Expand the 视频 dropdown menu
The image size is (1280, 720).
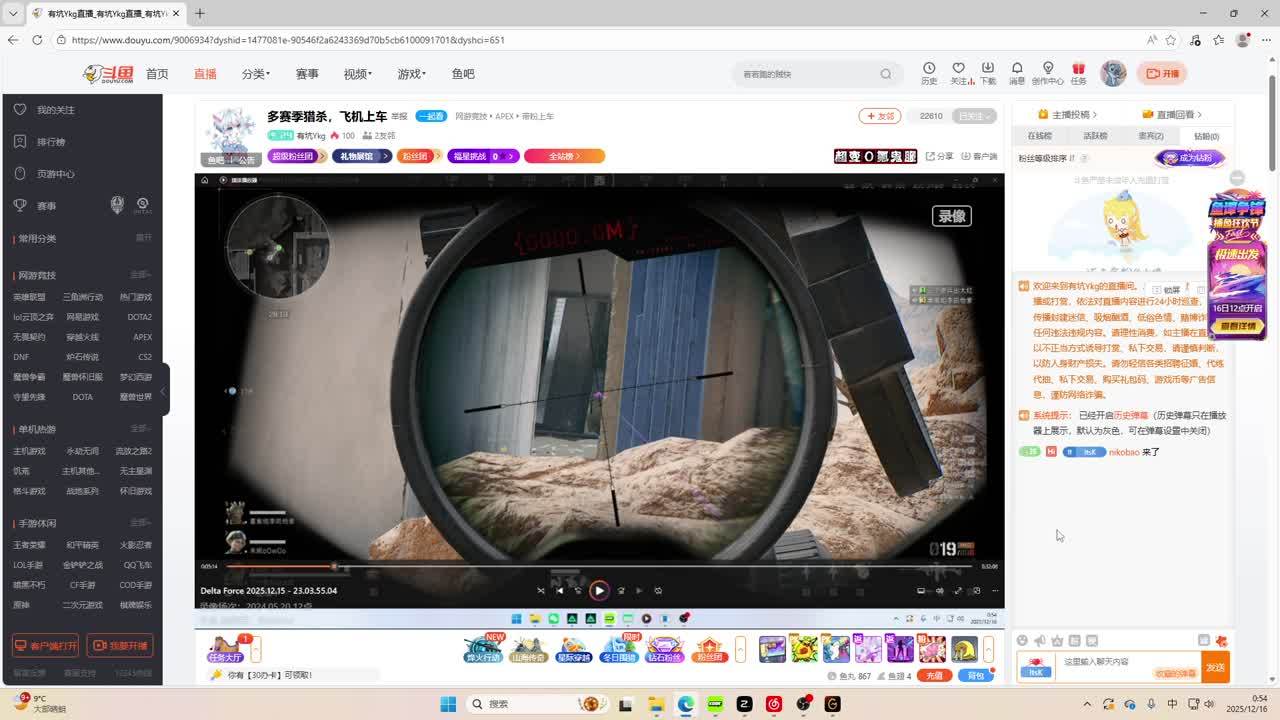point(357,74)
